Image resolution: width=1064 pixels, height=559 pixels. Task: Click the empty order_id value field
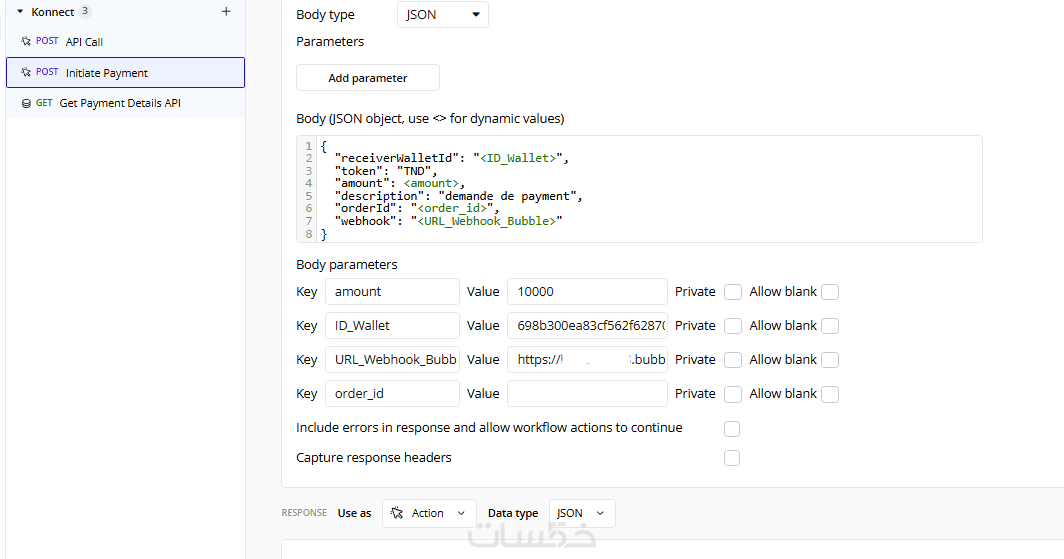pos(587,394)
